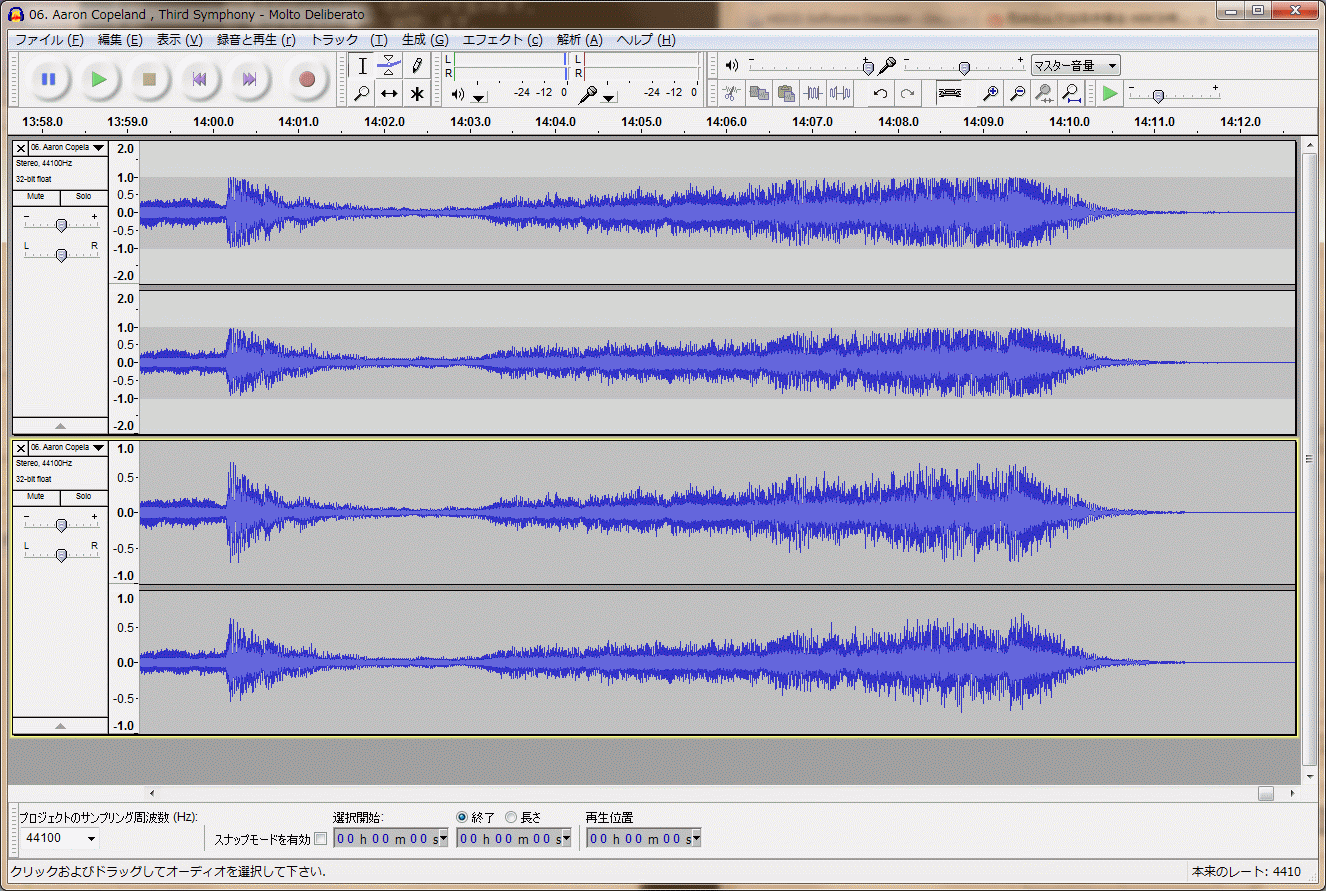Close the first track with its X button
This screenshot has width=1326, height=891.
pyautogui.click(x=21, y=147)
